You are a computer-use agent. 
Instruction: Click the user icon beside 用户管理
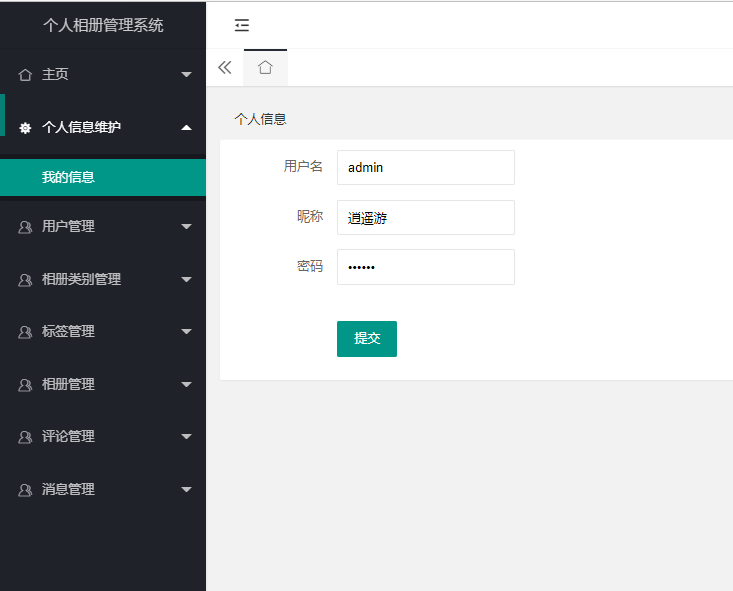25,227
